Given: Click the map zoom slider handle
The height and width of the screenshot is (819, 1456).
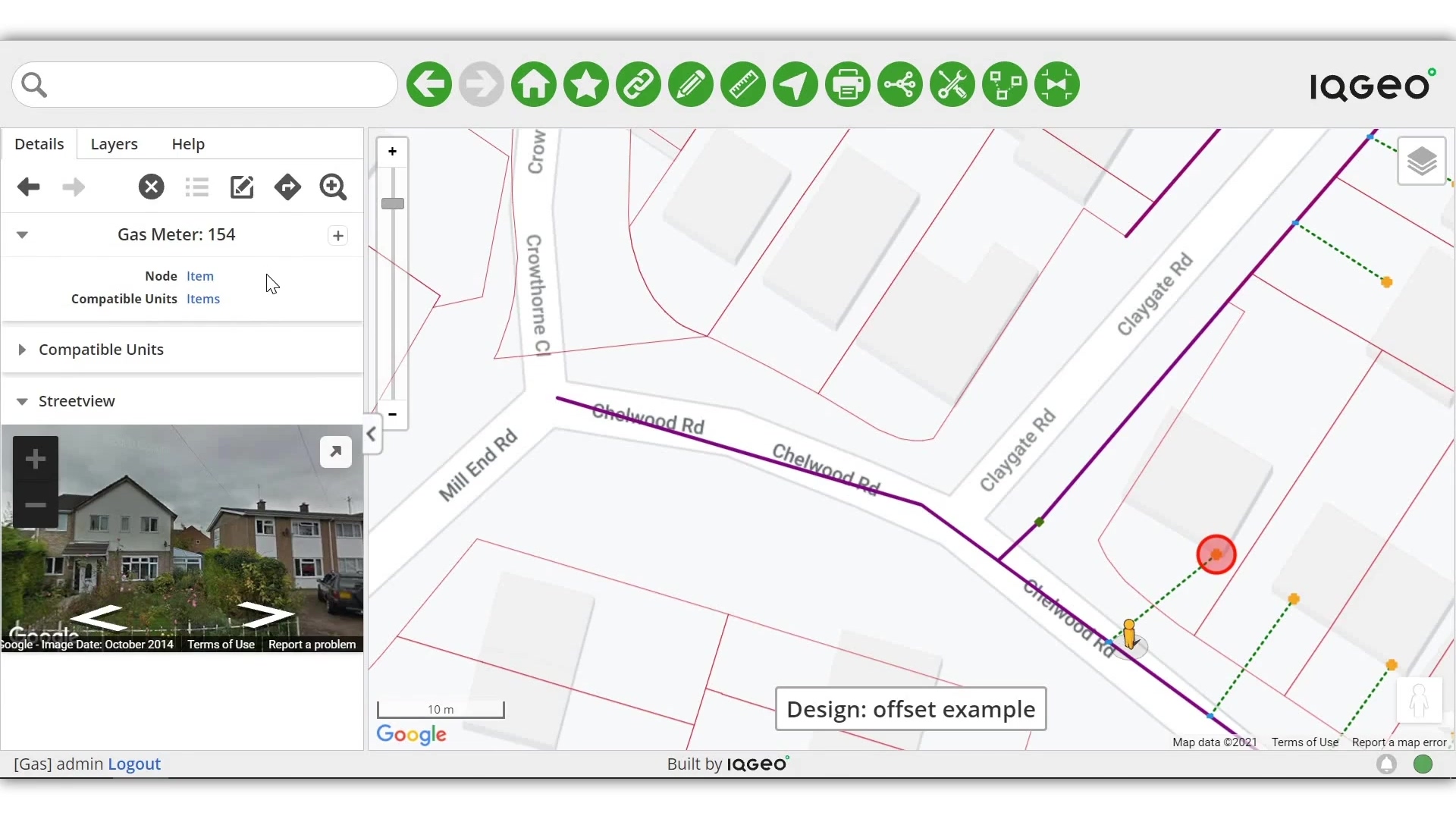Looking at the screenshot, I should (x=393, y=203).
